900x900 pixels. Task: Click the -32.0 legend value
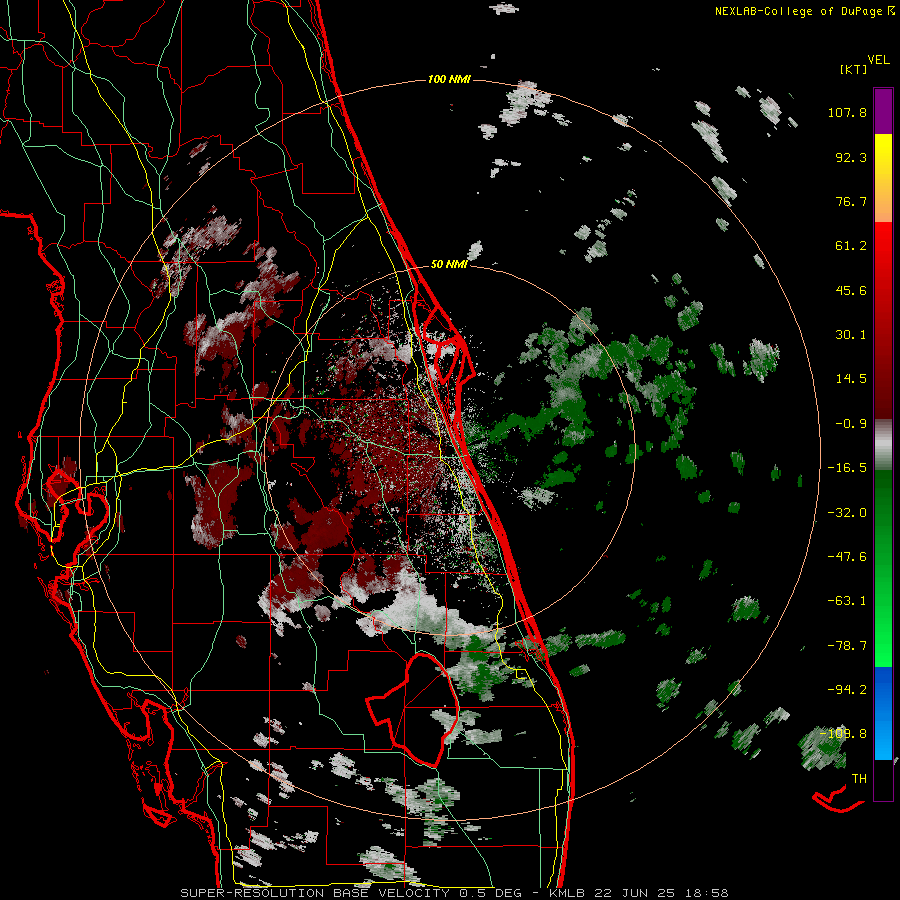click(x=847, y=513)
